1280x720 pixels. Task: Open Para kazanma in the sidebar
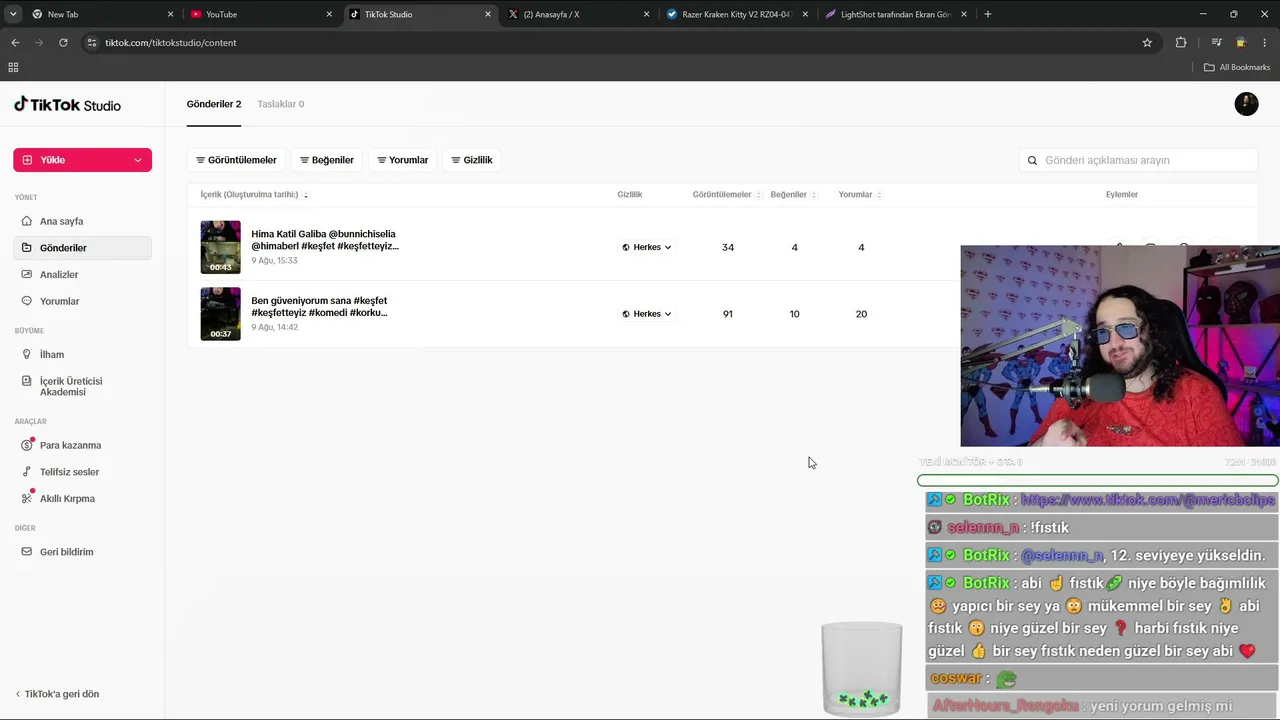[82, 445]
